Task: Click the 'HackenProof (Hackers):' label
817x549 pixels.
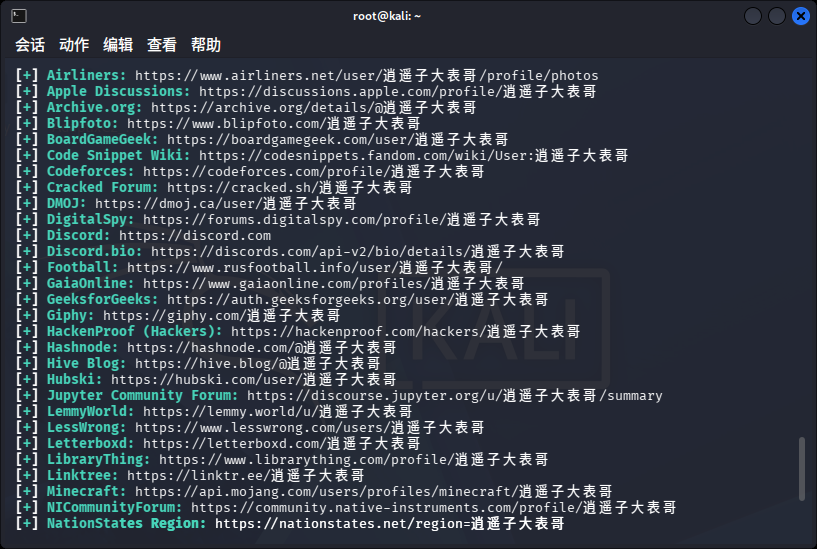Action: [x=134, y=331]
